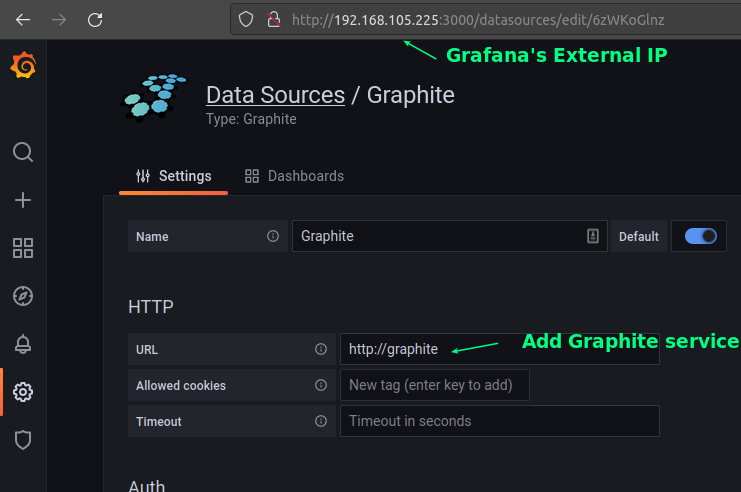Open Configuration gear icon

point(23,392)
